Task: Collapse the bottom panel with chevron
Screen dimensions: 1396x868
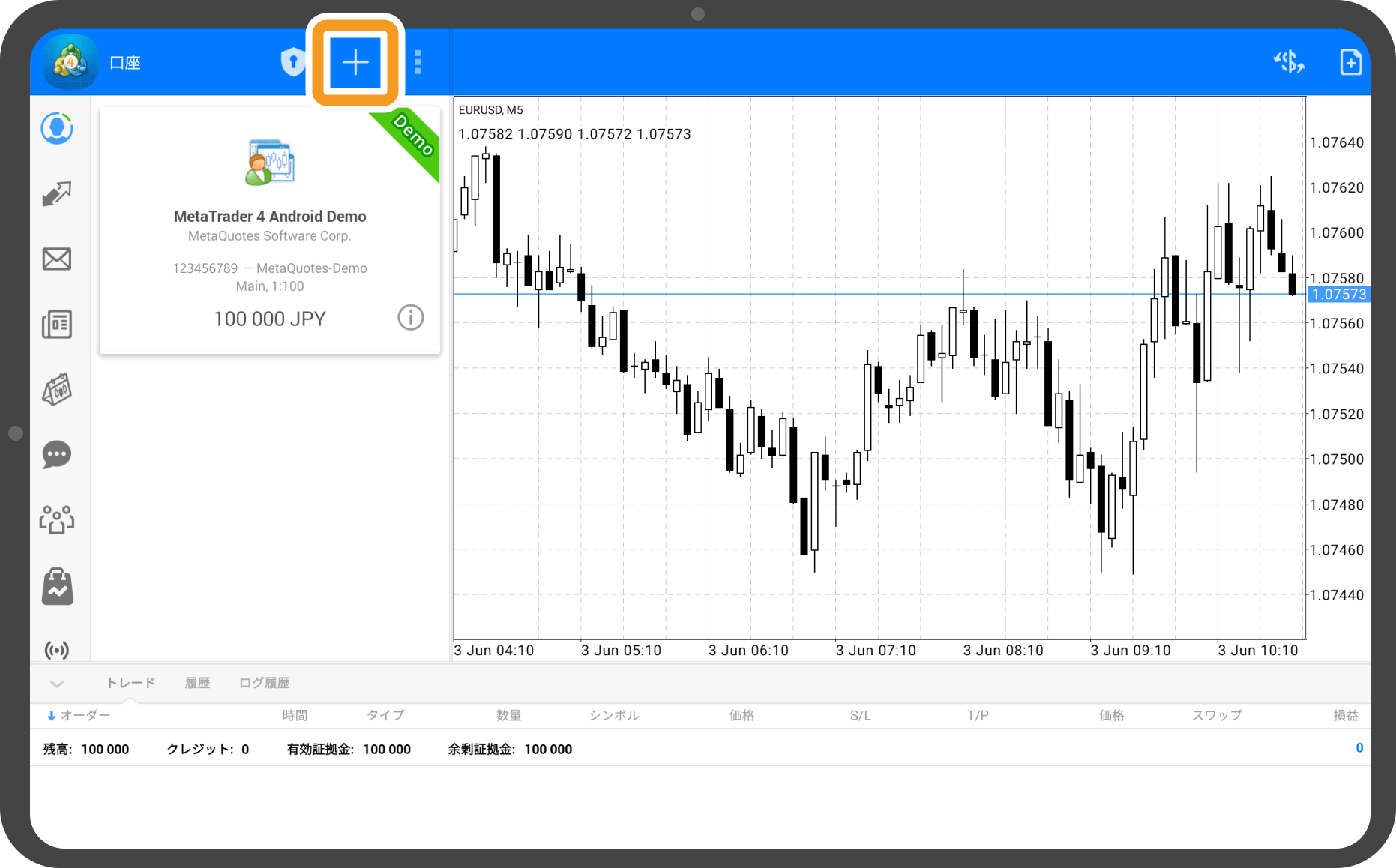Action: tap(57, 683)
